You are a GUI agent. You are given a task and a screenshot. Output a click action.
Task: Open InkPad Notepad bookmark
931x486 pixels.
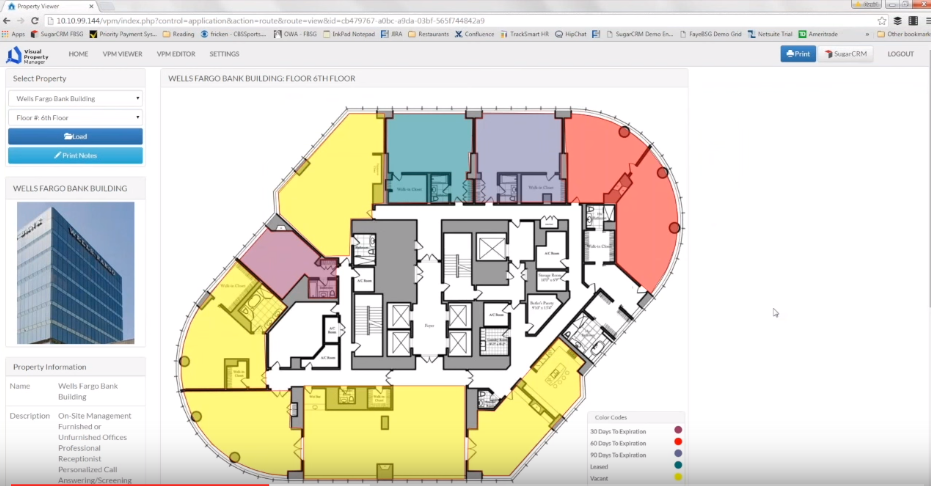(x=349, y=34)
